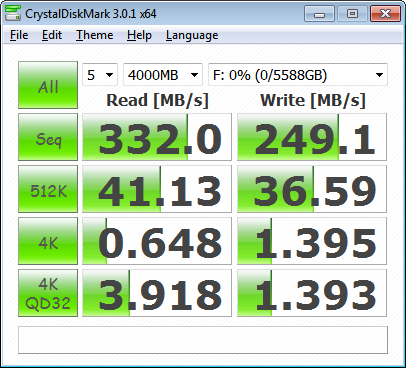
Task: Run all benchmarks with All button
Action: coord(48,85)
